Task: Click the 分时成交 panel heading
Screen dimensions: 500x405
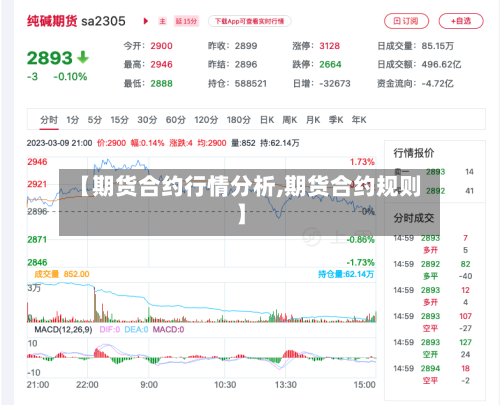Action: point(414,218)
